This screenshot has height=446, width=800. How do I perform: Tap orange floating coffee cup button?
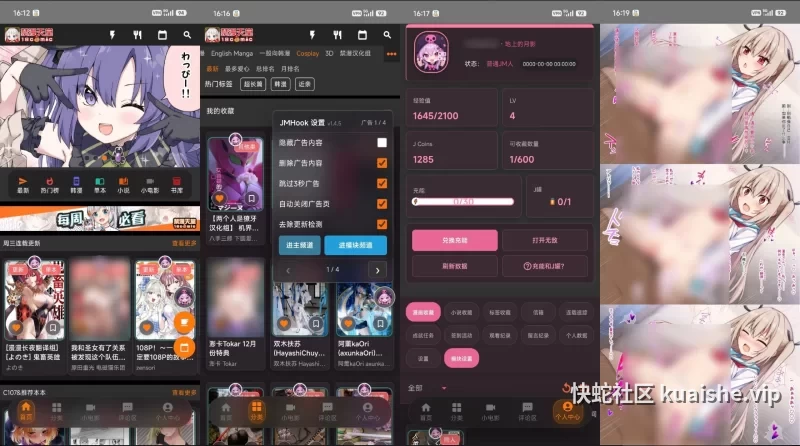point(184,323)
